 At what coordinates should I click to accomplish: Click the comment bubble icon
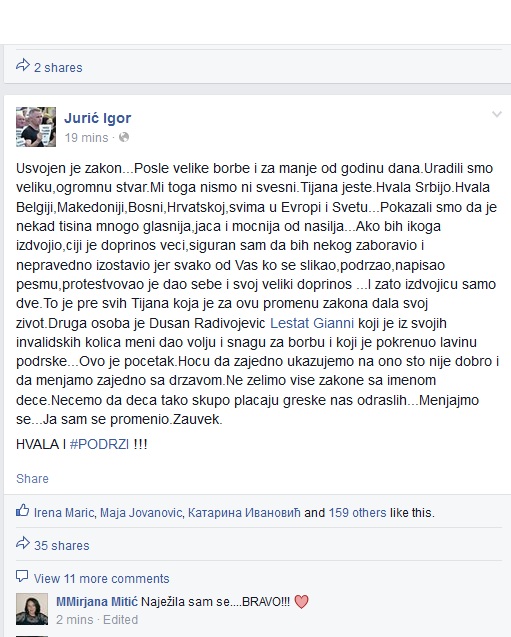[22, 576]
